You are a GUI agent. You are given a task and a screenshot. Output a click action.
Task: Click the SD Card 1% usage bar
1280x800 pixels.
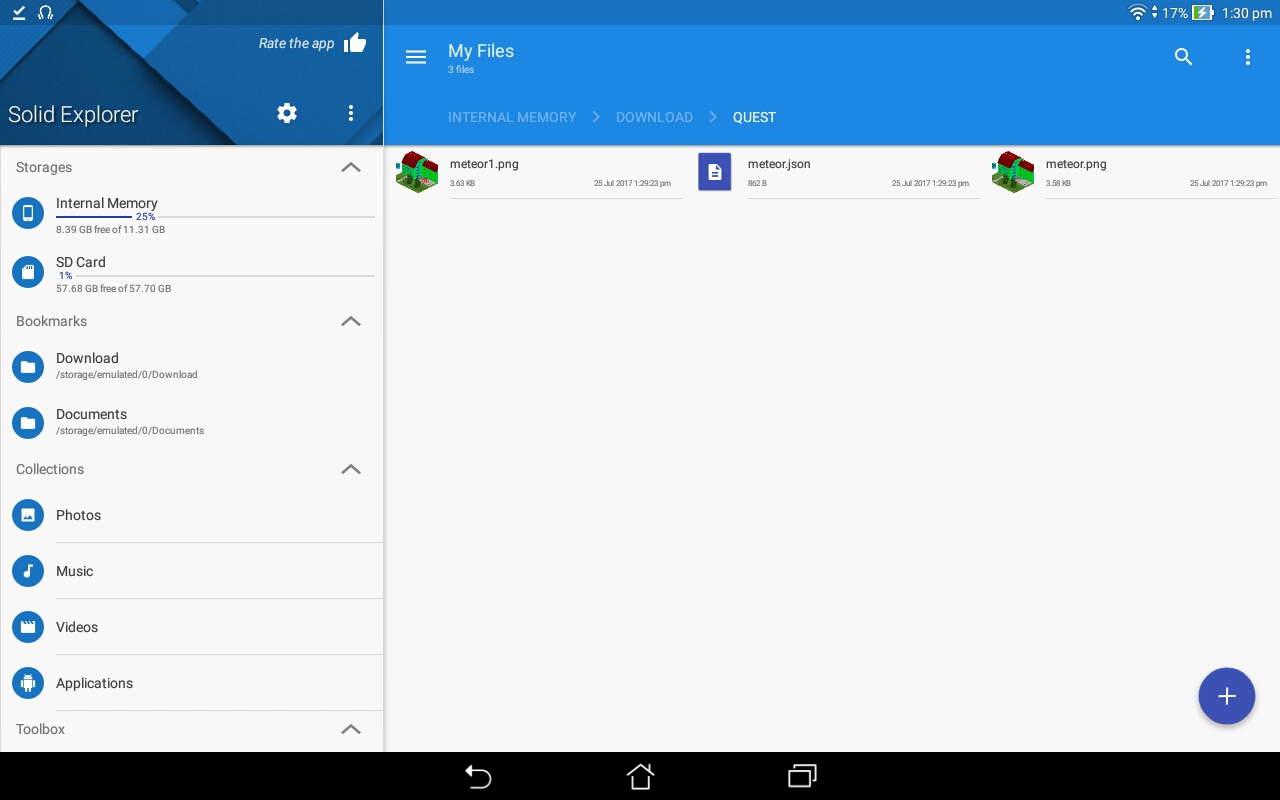click(215, 275)
